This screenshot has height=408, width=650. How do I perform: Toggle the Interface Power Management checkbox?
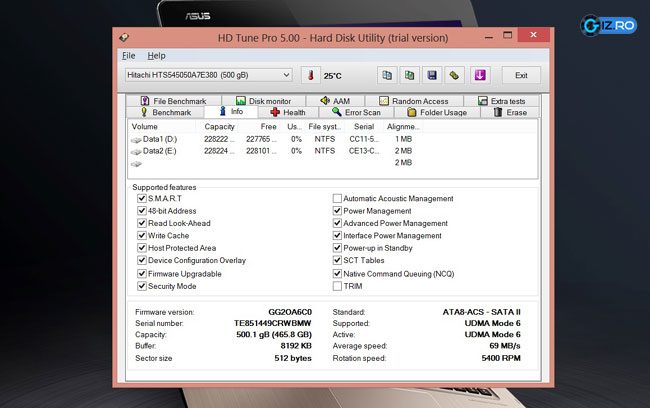[x=337, y=236]
